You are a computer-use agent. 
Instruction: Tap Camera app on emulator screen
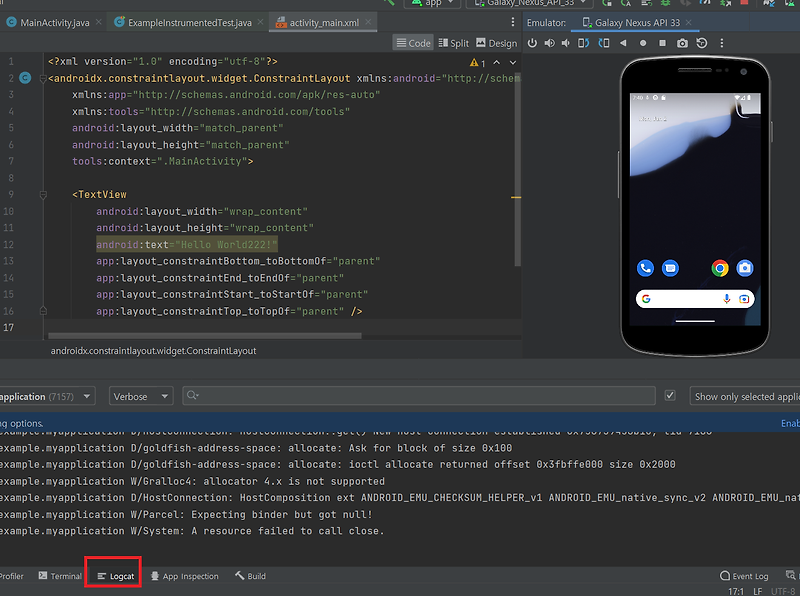pos(745,268)
